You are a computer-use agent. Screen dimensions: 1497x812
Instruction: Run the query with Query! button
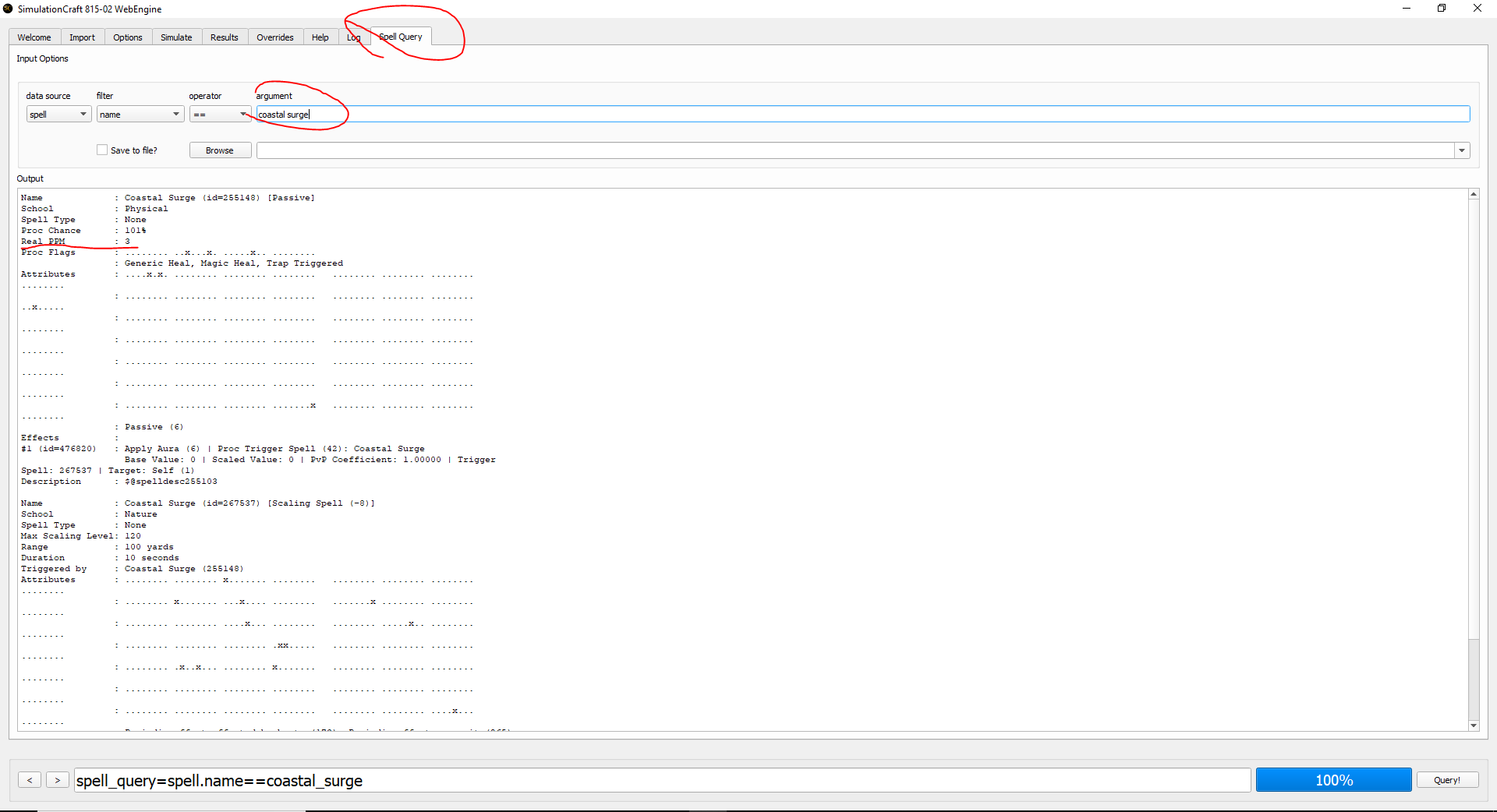click(1447, 780)
